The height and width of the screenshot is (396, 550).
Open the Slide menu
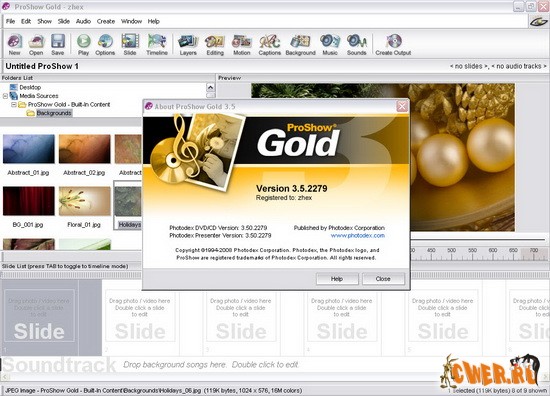pos(63,21)
